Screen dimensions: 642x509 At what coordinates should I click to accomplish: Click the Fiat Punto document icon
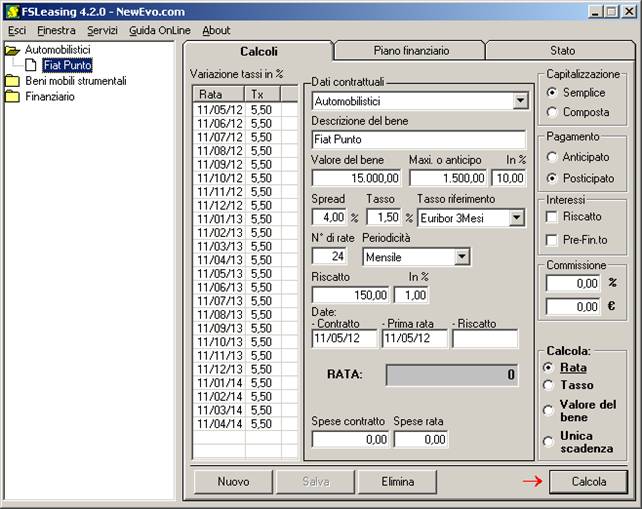[x=31, y=65]
